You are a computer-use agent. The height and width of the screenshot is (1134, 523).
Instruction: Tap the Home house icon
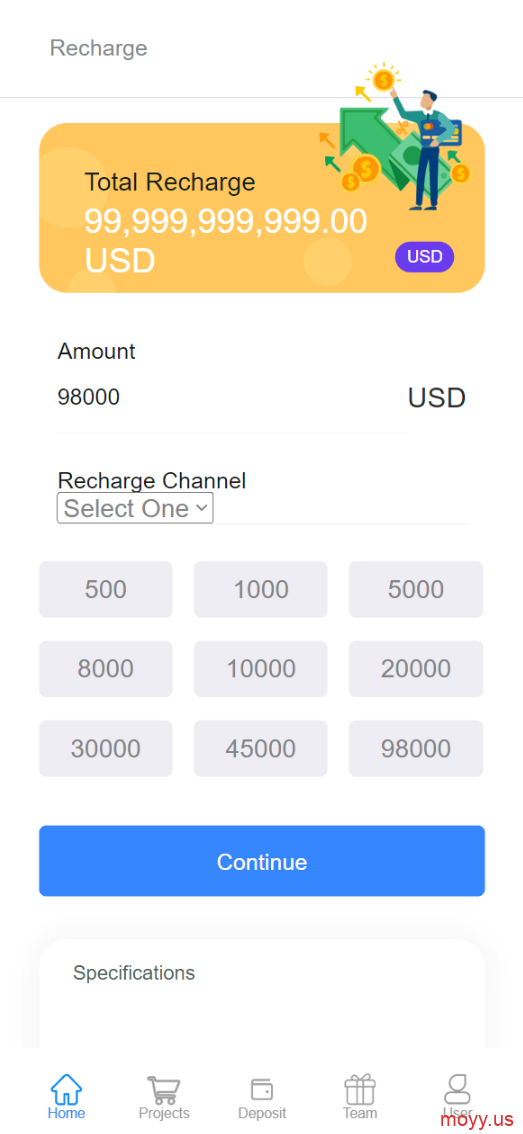point(67,1088)
